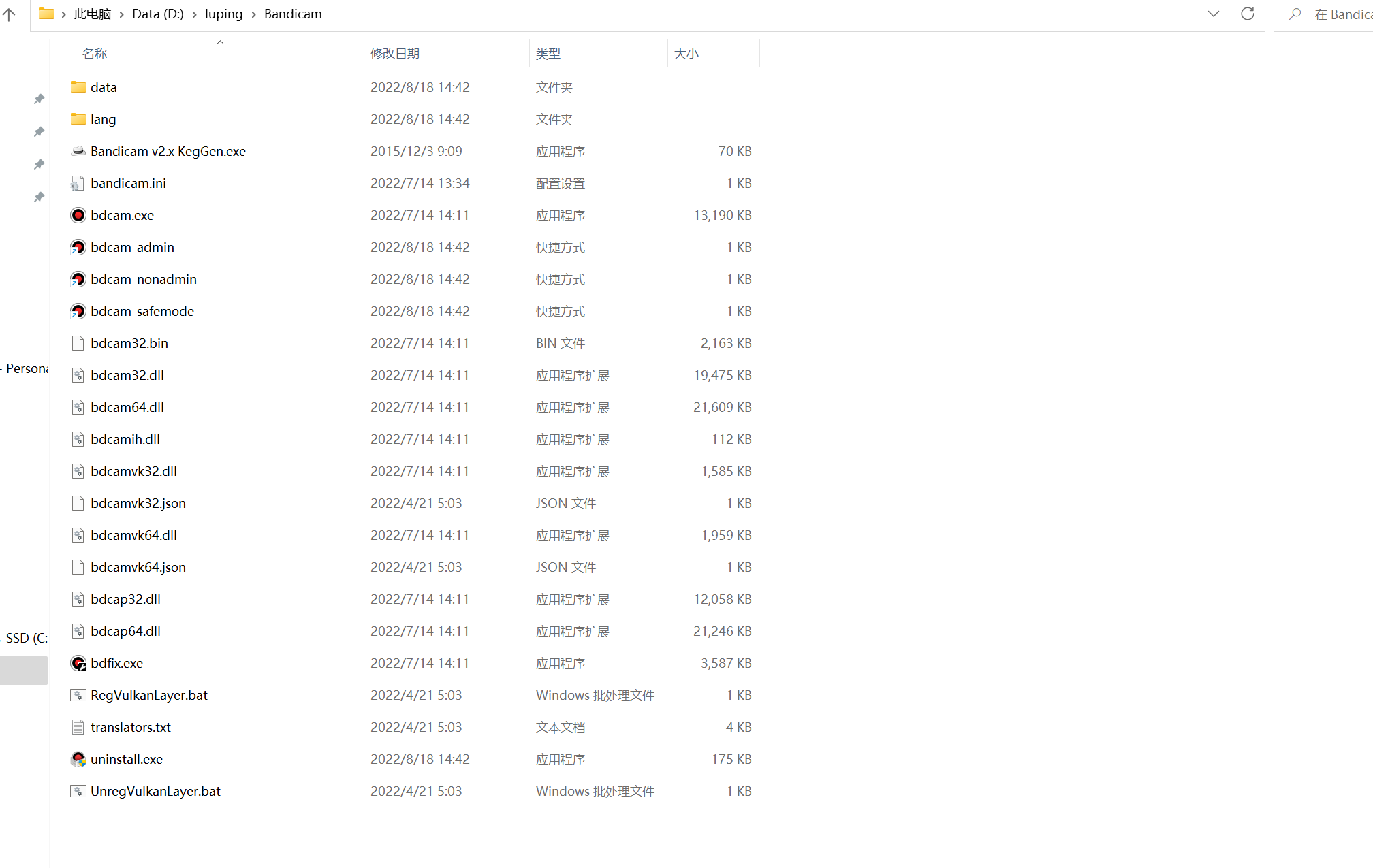The image size is (1373, 868).
Task: Click the bdcam_nonadmin shortcut icon
Action: point(78,279)
